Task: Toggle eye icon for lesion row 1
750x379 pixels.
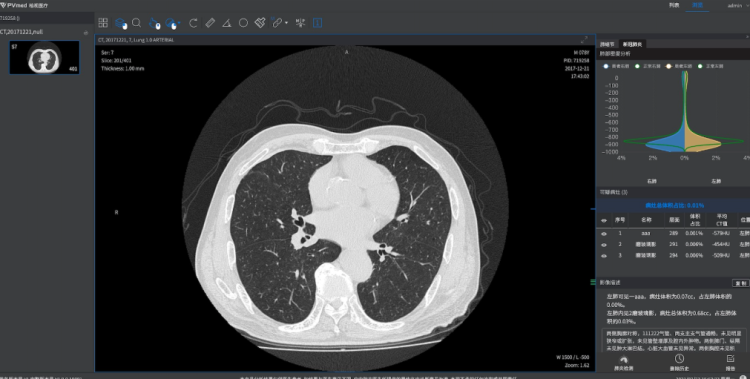Action: [604, 234]
